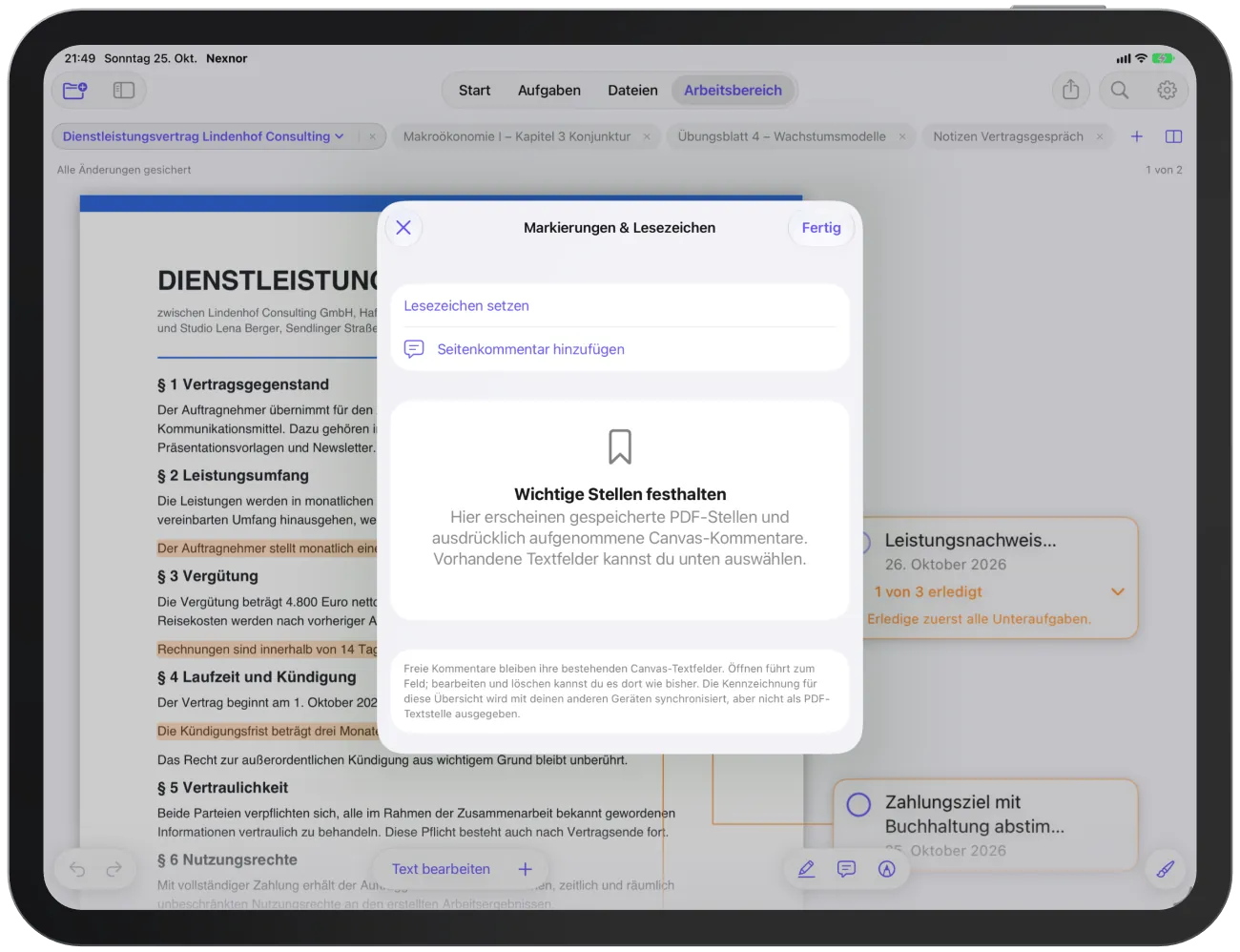This screenshot has height=952, width=1240.
Task: Select the pencil annotation tool
Action: point(806,869)
